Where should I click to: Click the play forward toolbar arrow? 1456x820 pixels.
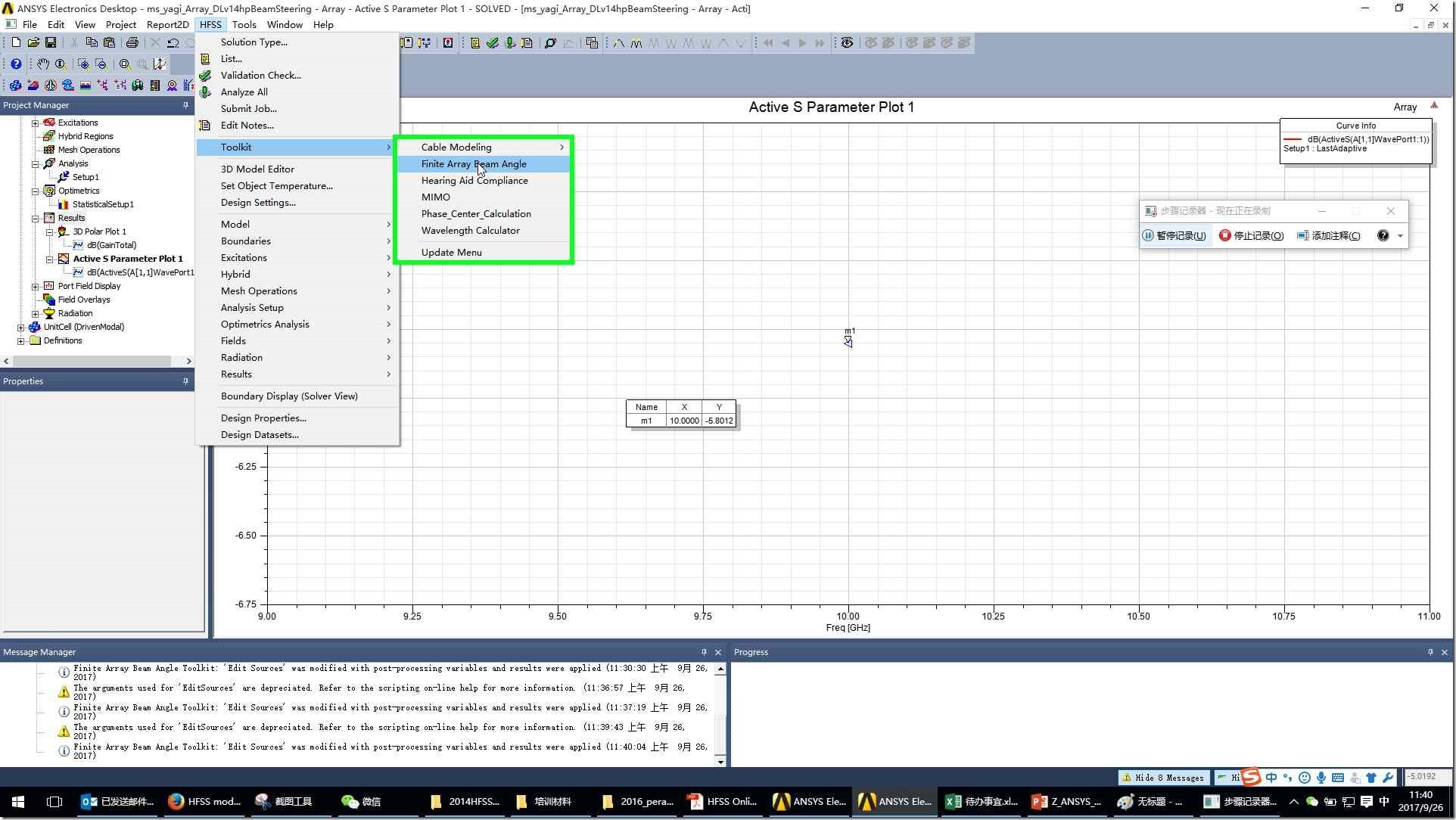coord(802,43)
